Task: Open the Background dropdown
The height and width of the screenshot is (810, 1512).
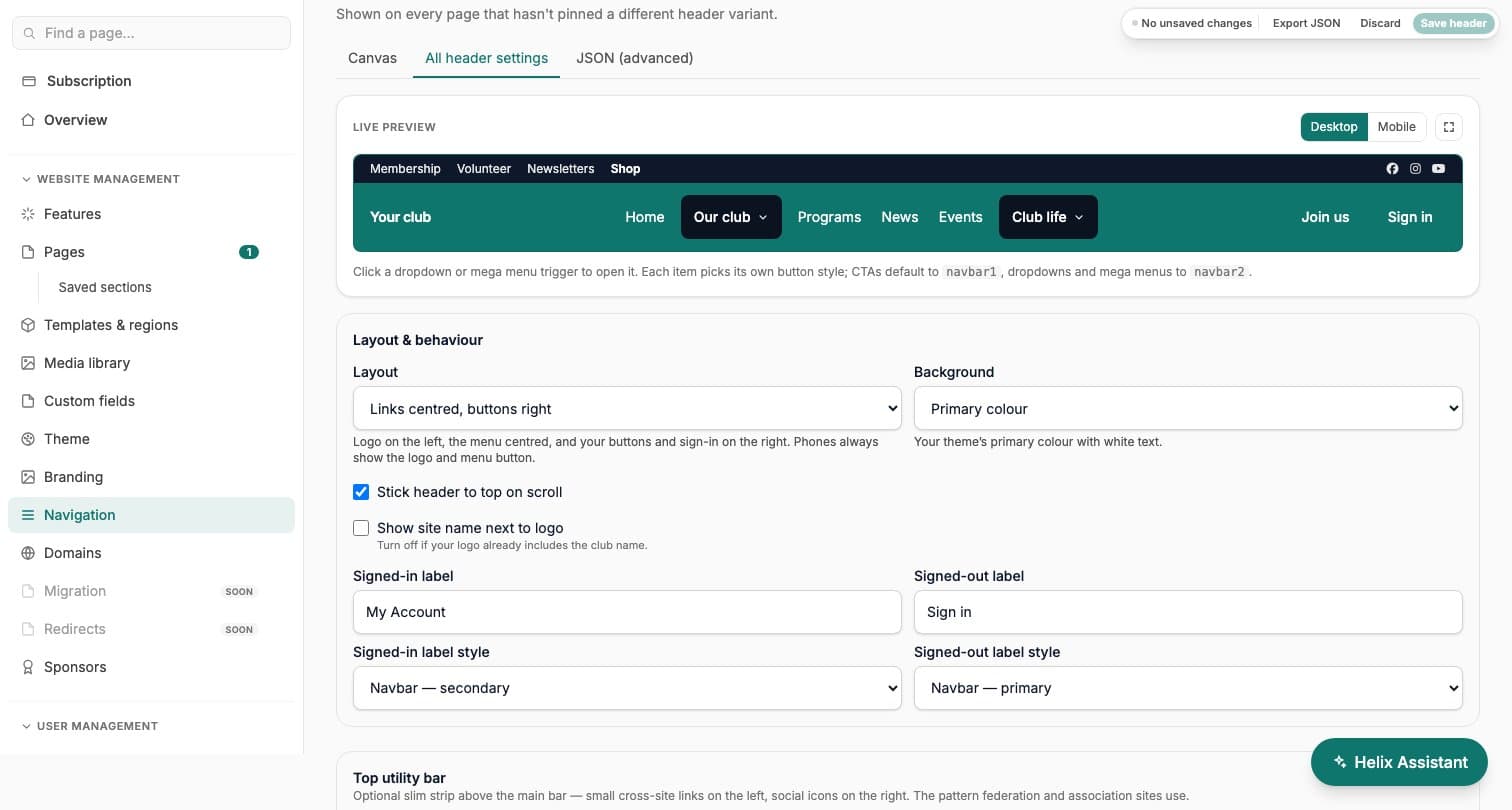Action: (x=1188, y=409)
